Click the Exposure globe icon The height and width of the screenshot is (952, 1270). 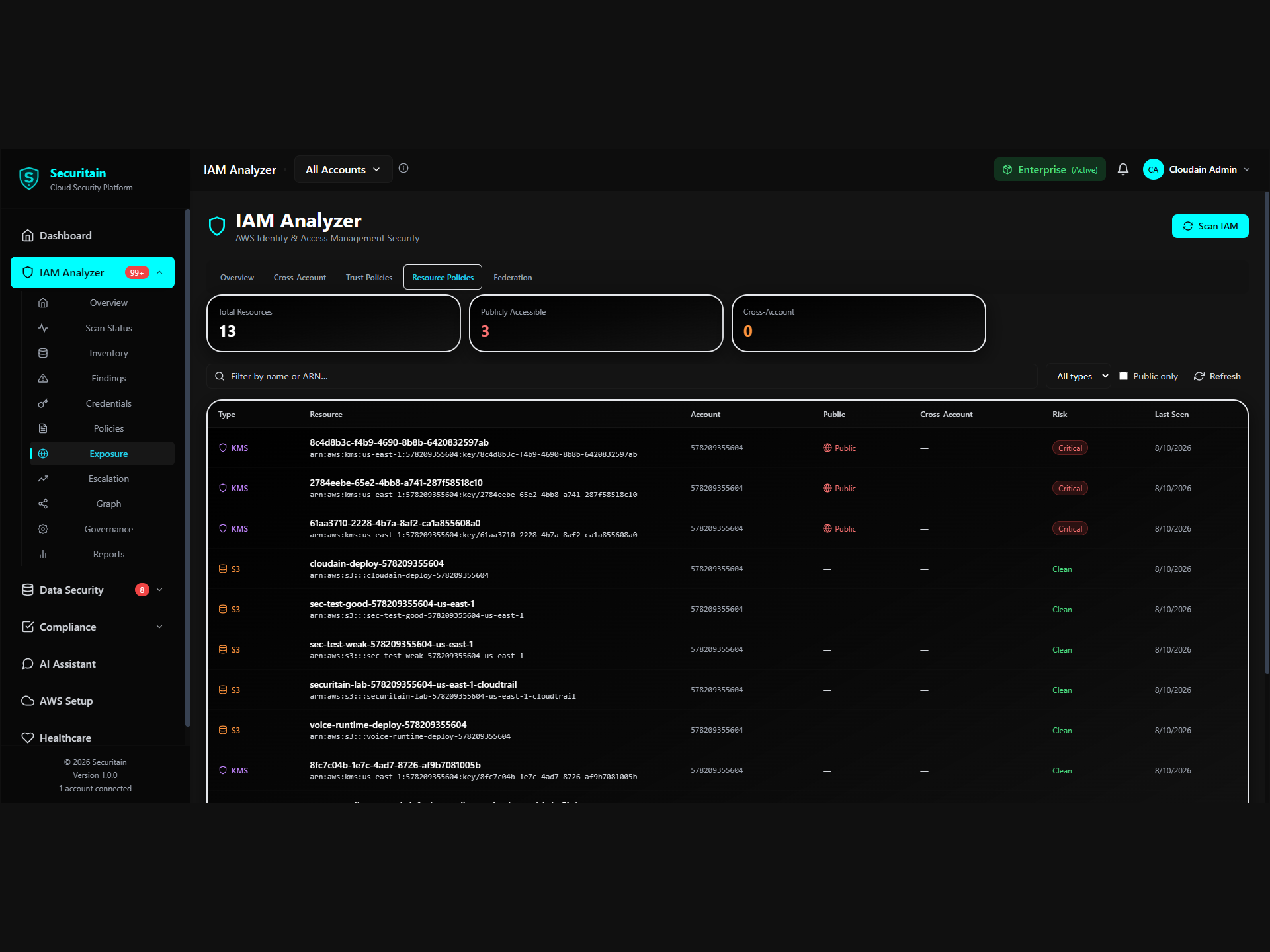coord(43,454)
